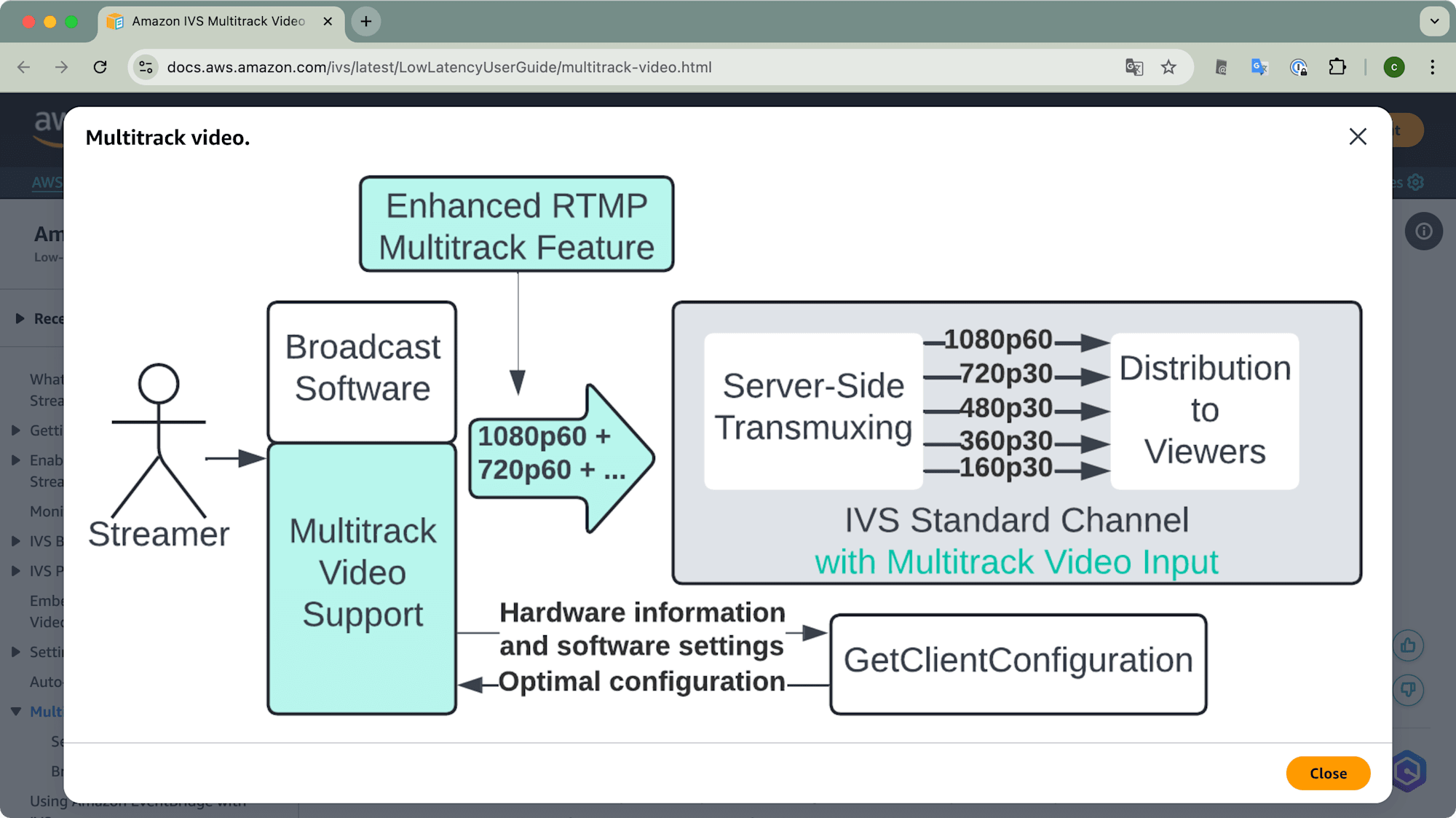Click 'with Multitrack Video Input' text
This screenshot has width=1456, height=818.
pos(1016,562)
